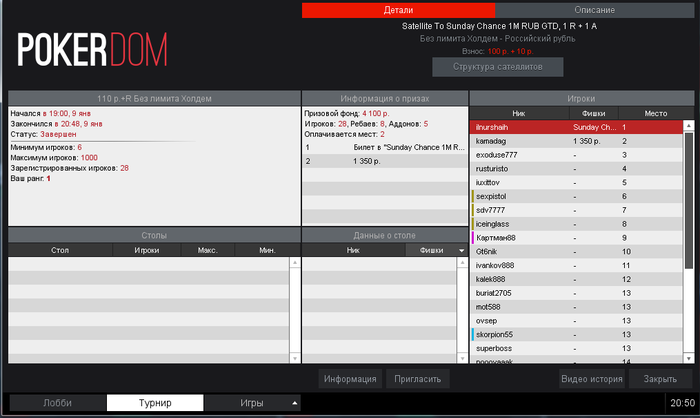This screenshot has width=700, height=418.
Task: Click the Закрыть button
Action: (x=660, y=379)
